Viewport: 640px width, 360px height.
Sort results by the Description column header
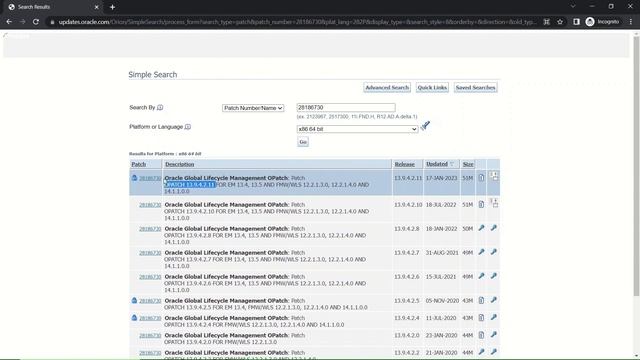tap(180, 164)
